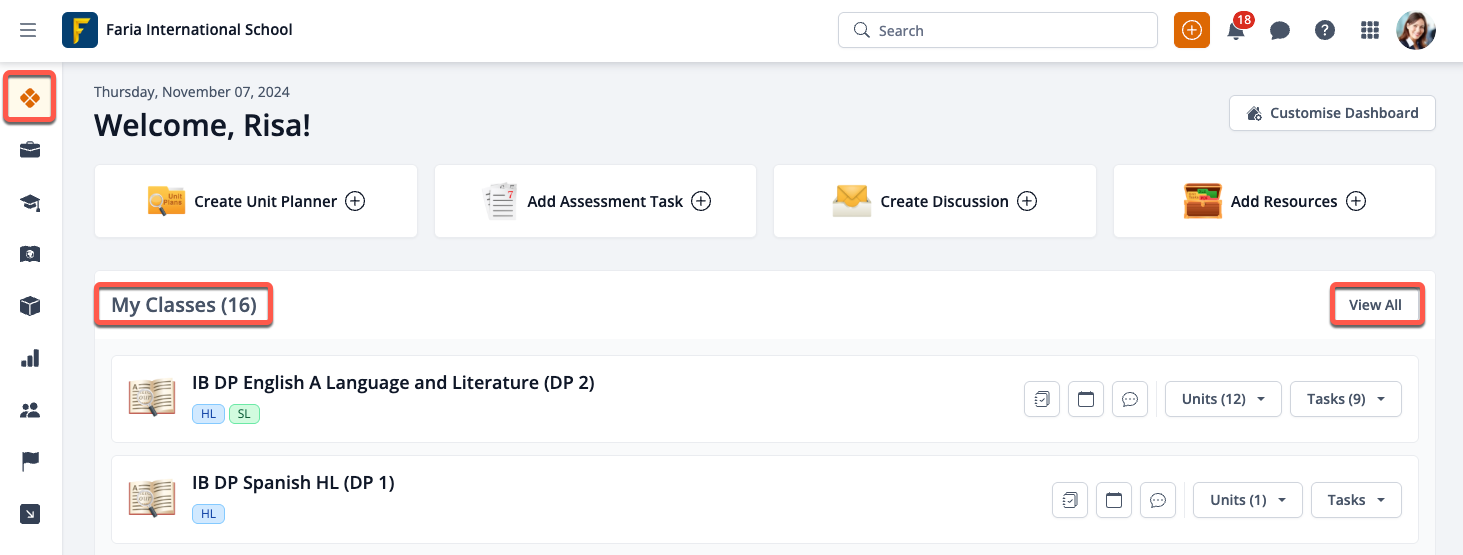Click View All classes button

tap(1375, 305)
